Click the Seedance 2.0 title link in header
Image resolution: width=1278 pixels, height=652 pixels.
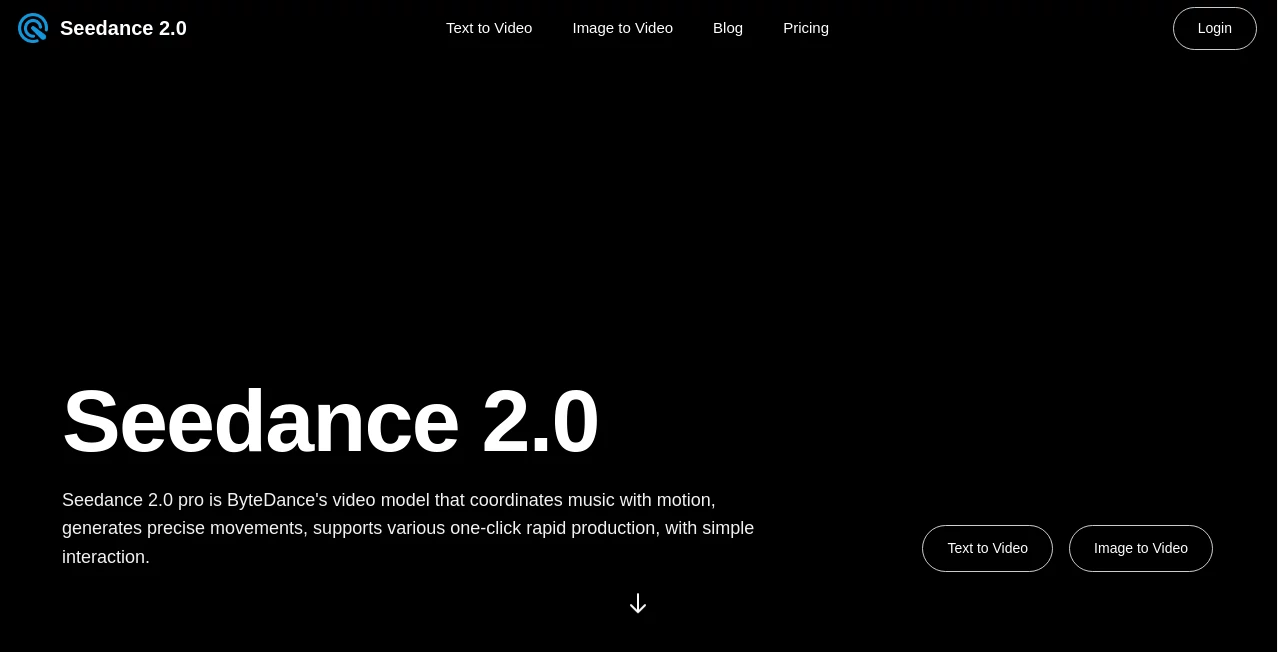[x=123, y=28]
